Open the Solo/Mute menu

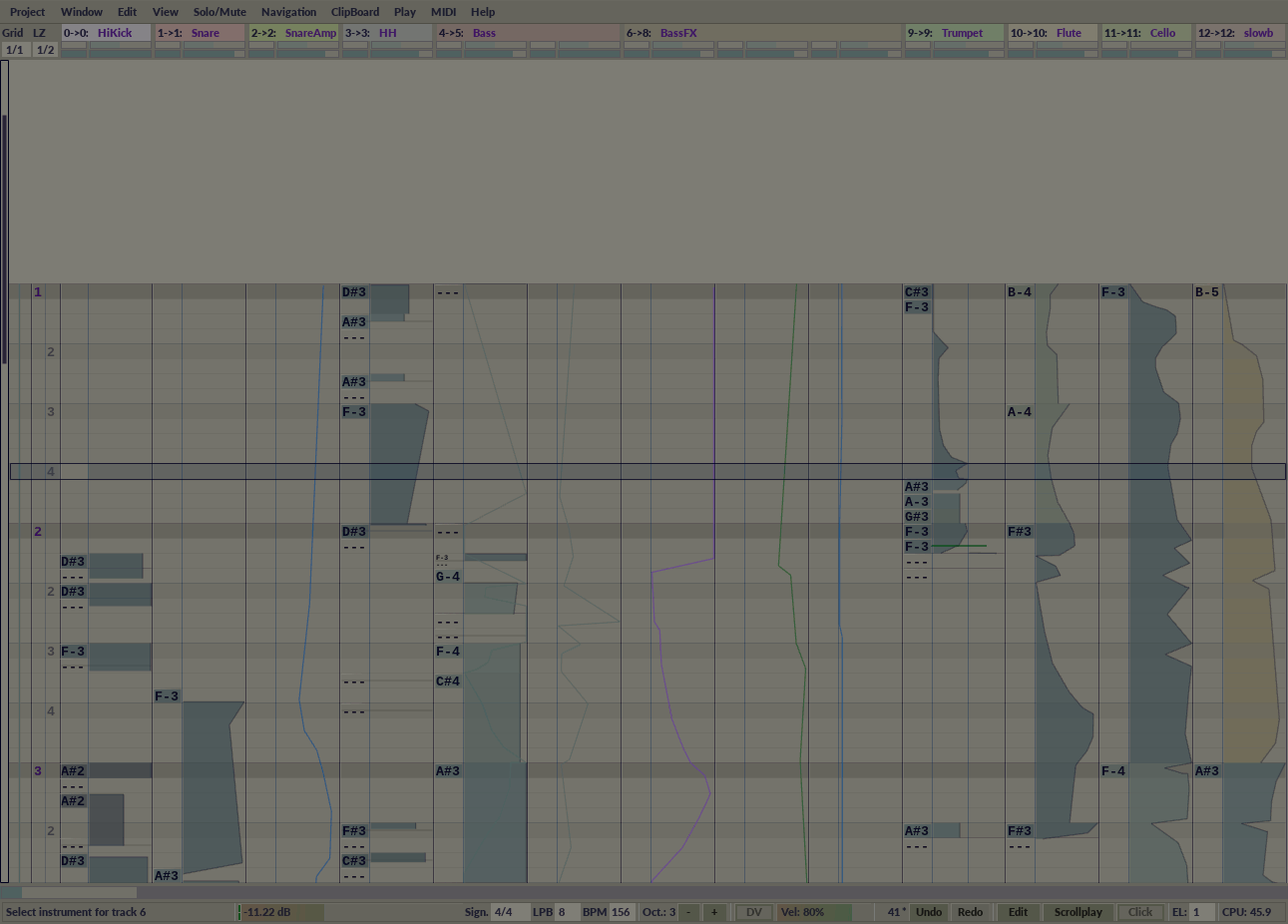[219, 12]
